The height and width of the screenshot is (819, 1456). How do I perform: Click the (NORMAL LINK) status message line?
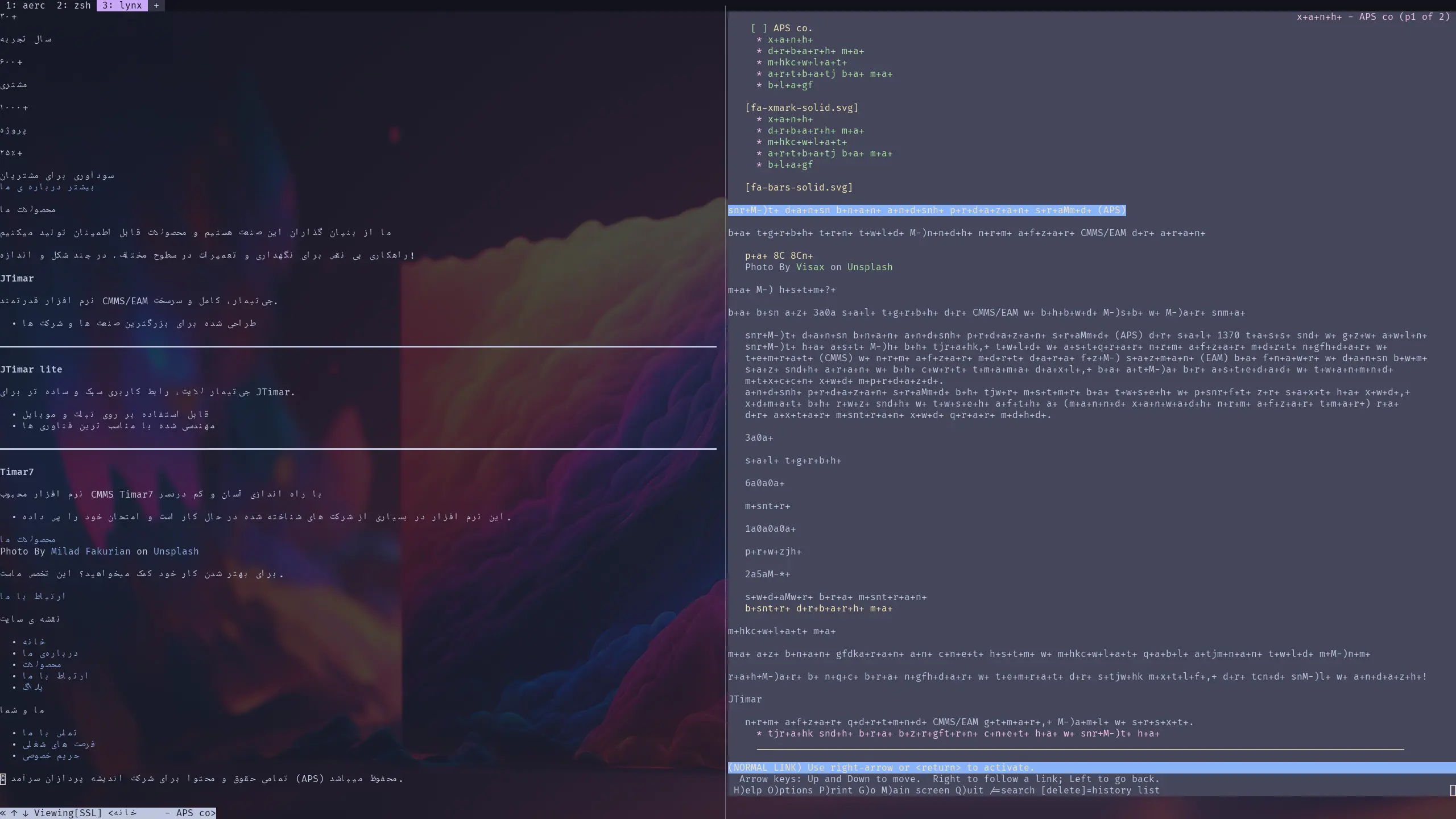click(x=1091, y=767)
